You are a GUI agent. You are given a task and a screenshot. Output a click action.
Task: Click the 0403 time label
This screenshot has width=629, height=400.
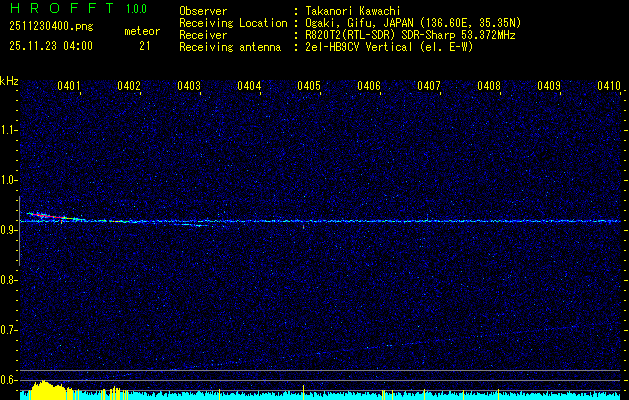coord(189,87)
